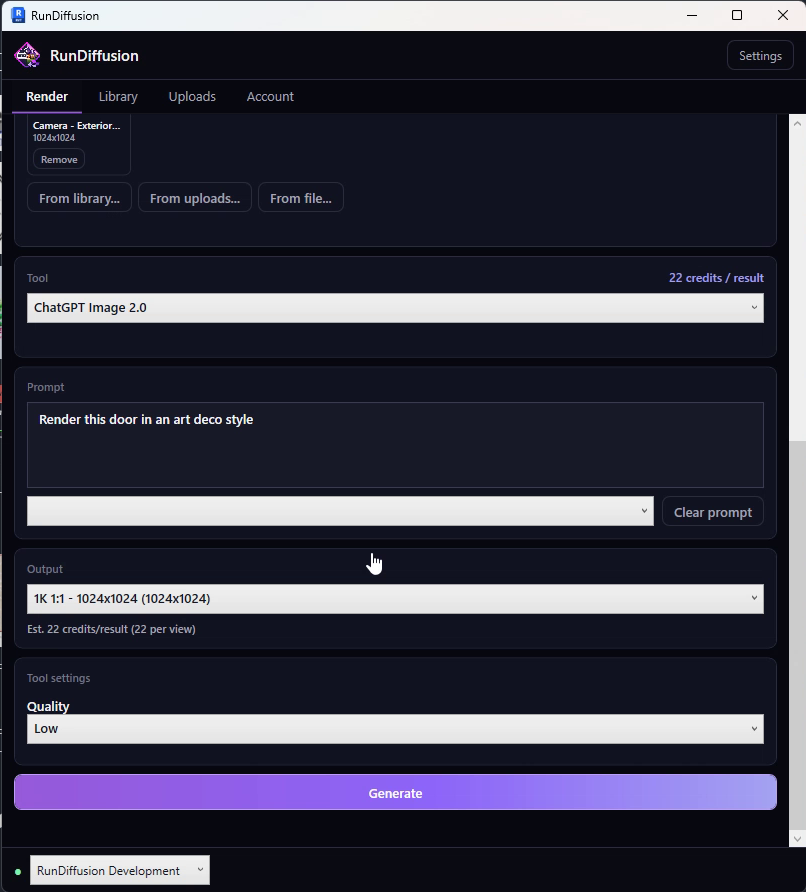Click the vertical scrollbar thumb
The width and height of the screenshot is (806, 892).
click(x=797, y=635)
